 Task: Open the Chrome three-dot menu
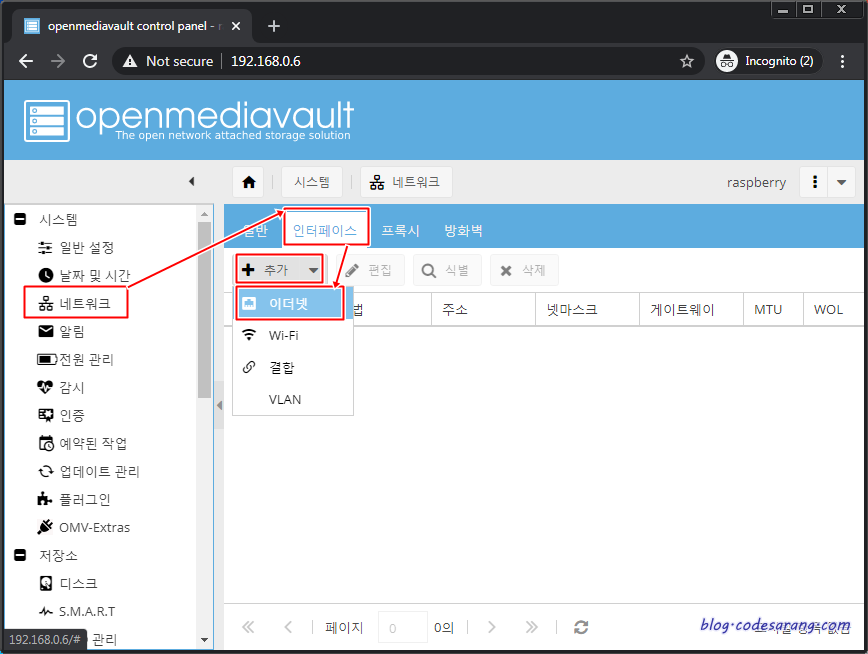842,61
